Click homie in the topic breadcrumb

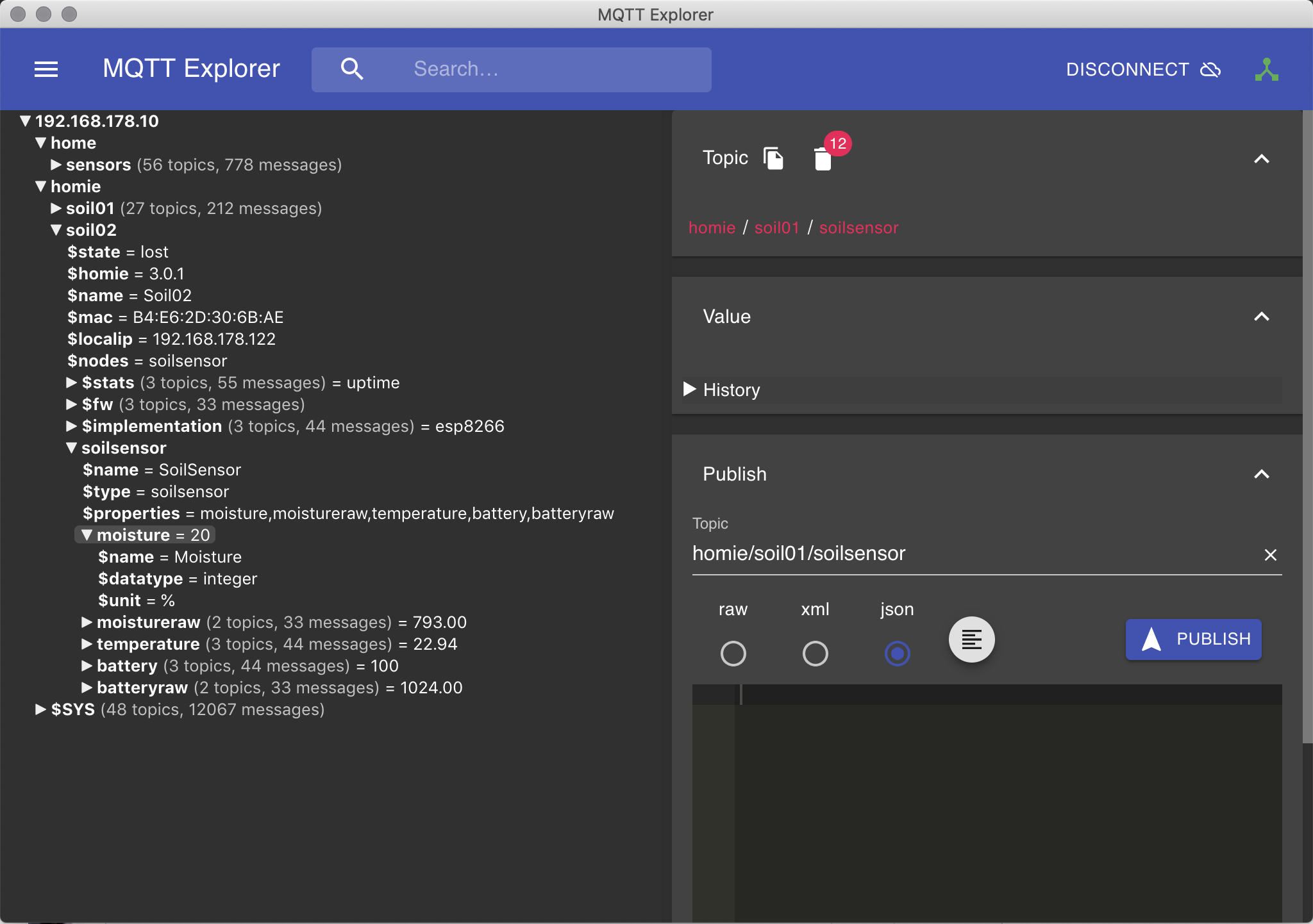[712, 227]
